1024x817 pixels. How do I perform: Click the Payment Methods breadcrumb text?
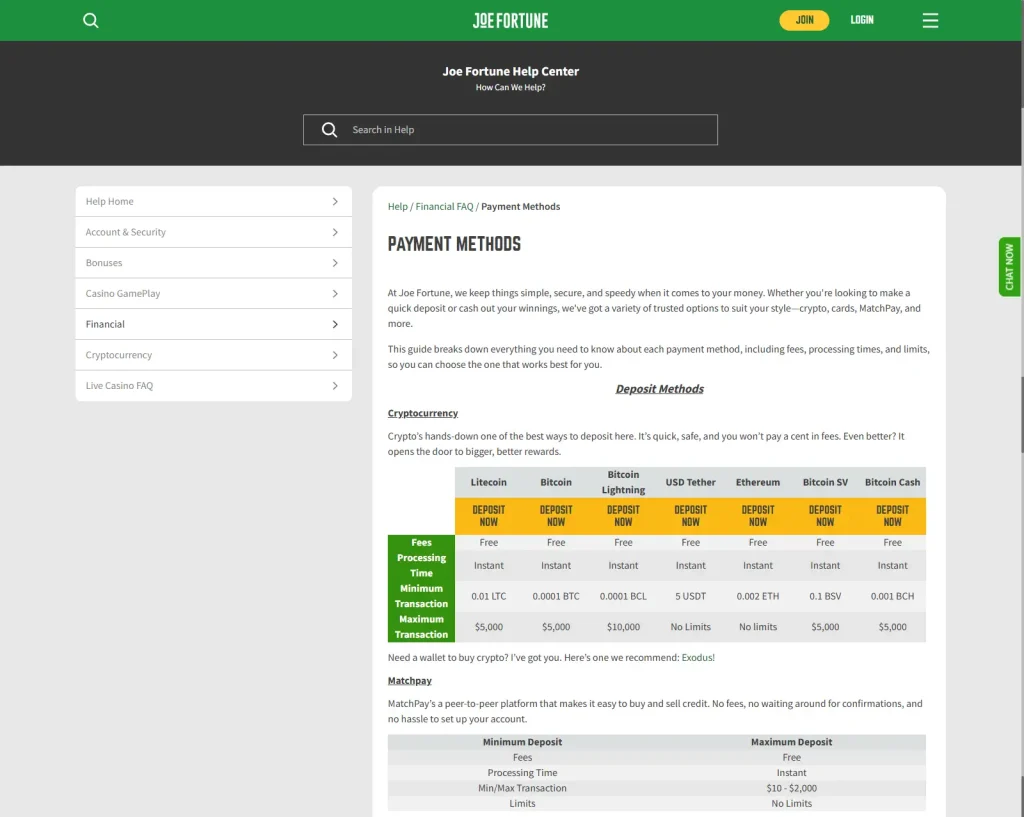pyautogui.click(x=520, y=206)
